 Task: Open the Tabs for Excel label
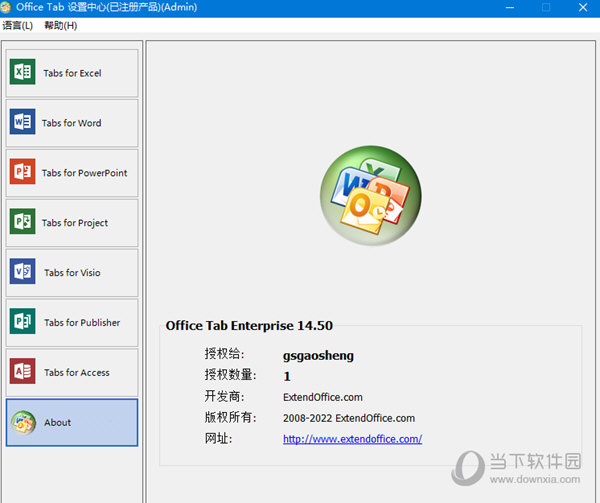[x=72, y=73]
